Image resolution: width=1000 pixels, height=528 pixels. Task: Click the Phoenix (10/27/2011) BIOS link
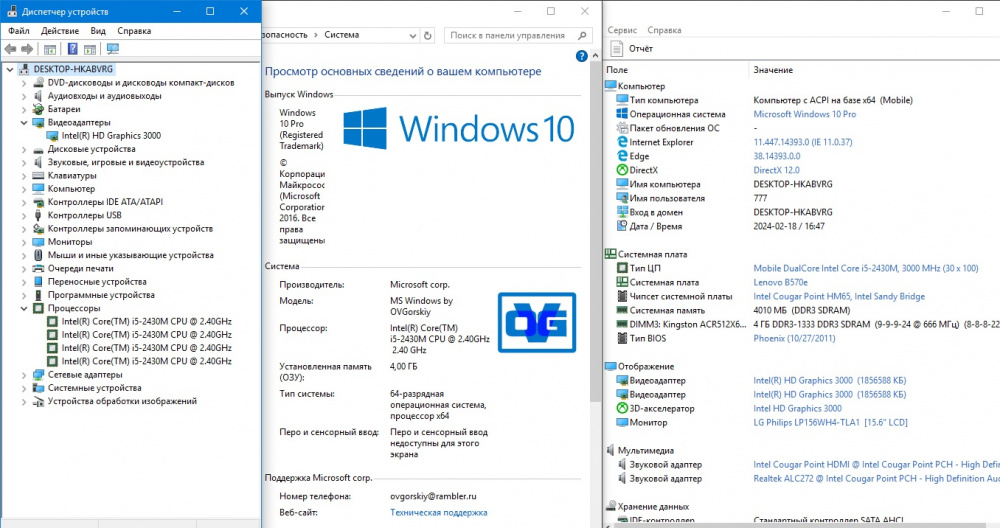tap(794, 339)
